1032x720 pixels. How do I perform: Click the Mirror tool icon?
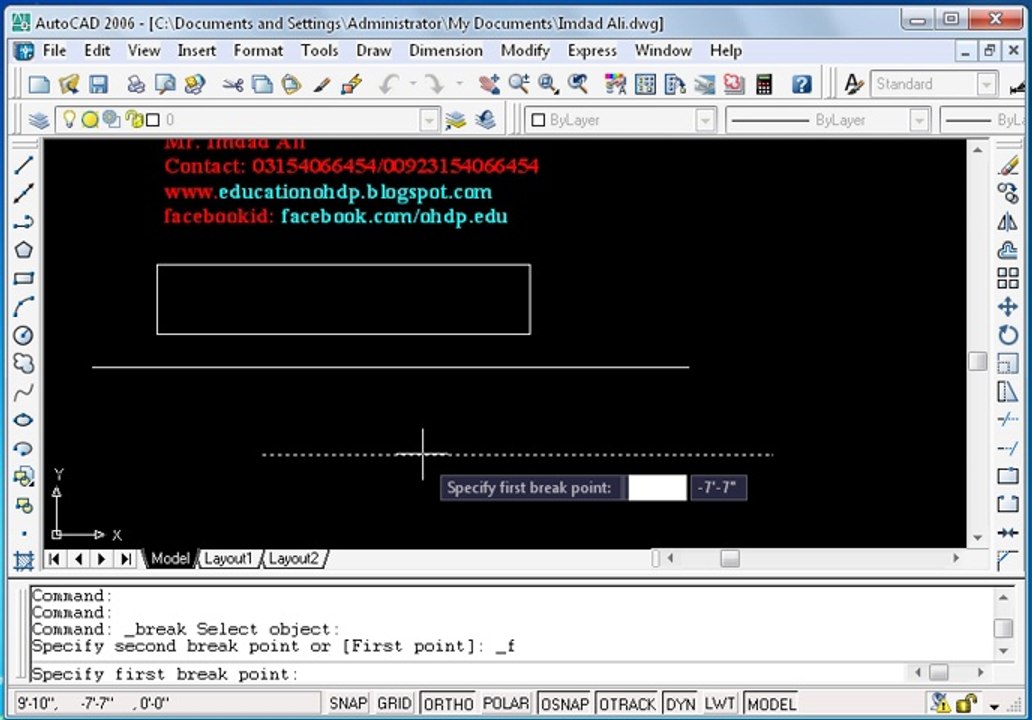[1008, 222]
